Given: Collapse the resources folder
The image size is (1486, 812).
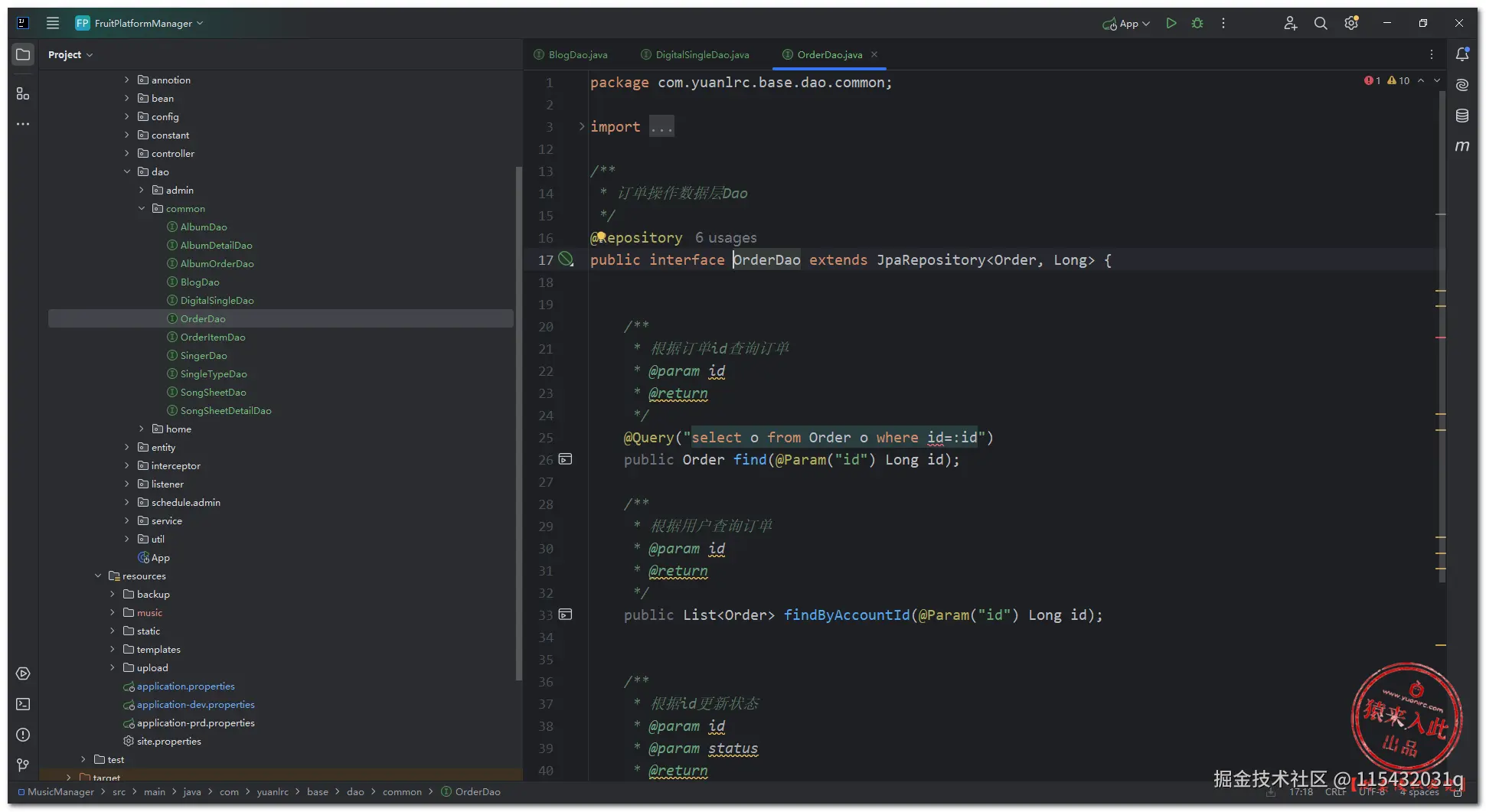Looking at the screenshot, I should 98,576.
